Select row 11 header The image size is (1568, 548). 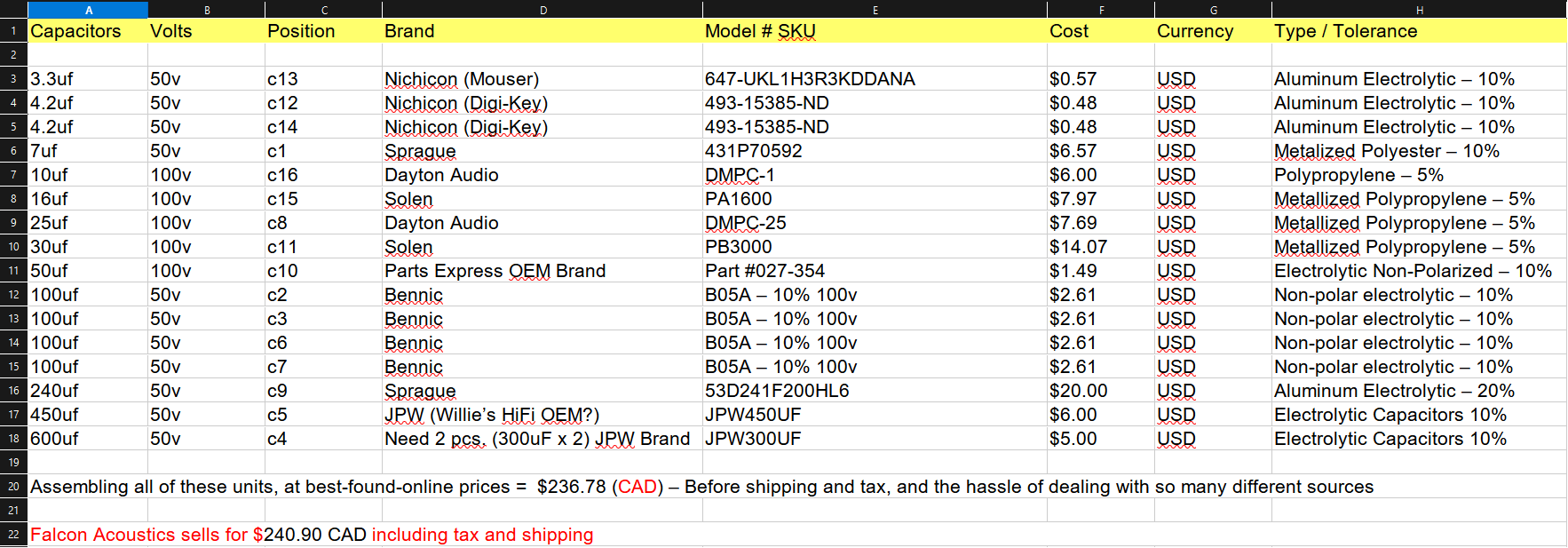click(x=13, y=271)
